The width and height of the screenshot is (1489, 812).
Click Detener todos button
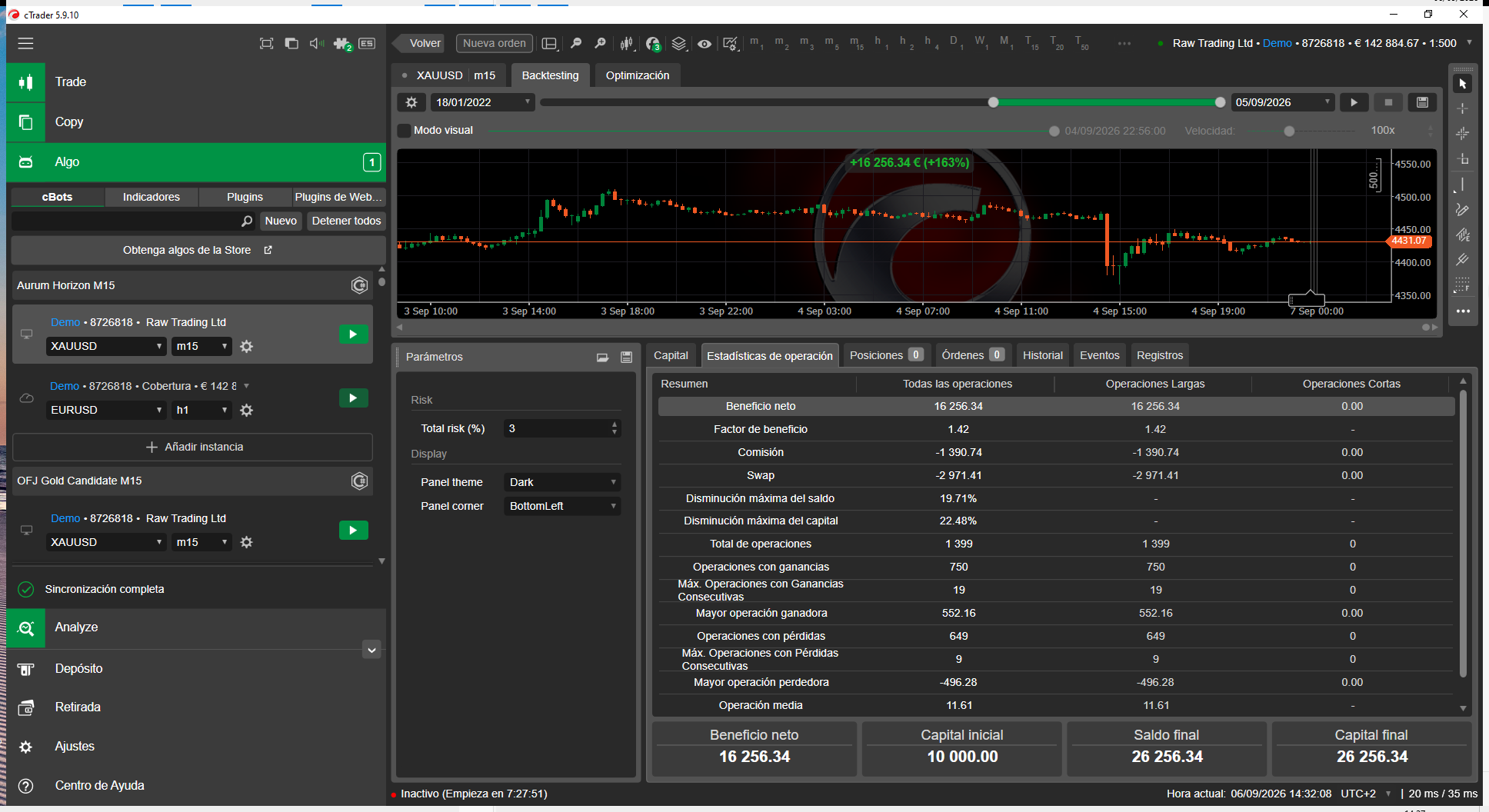[x=346, y=221]
